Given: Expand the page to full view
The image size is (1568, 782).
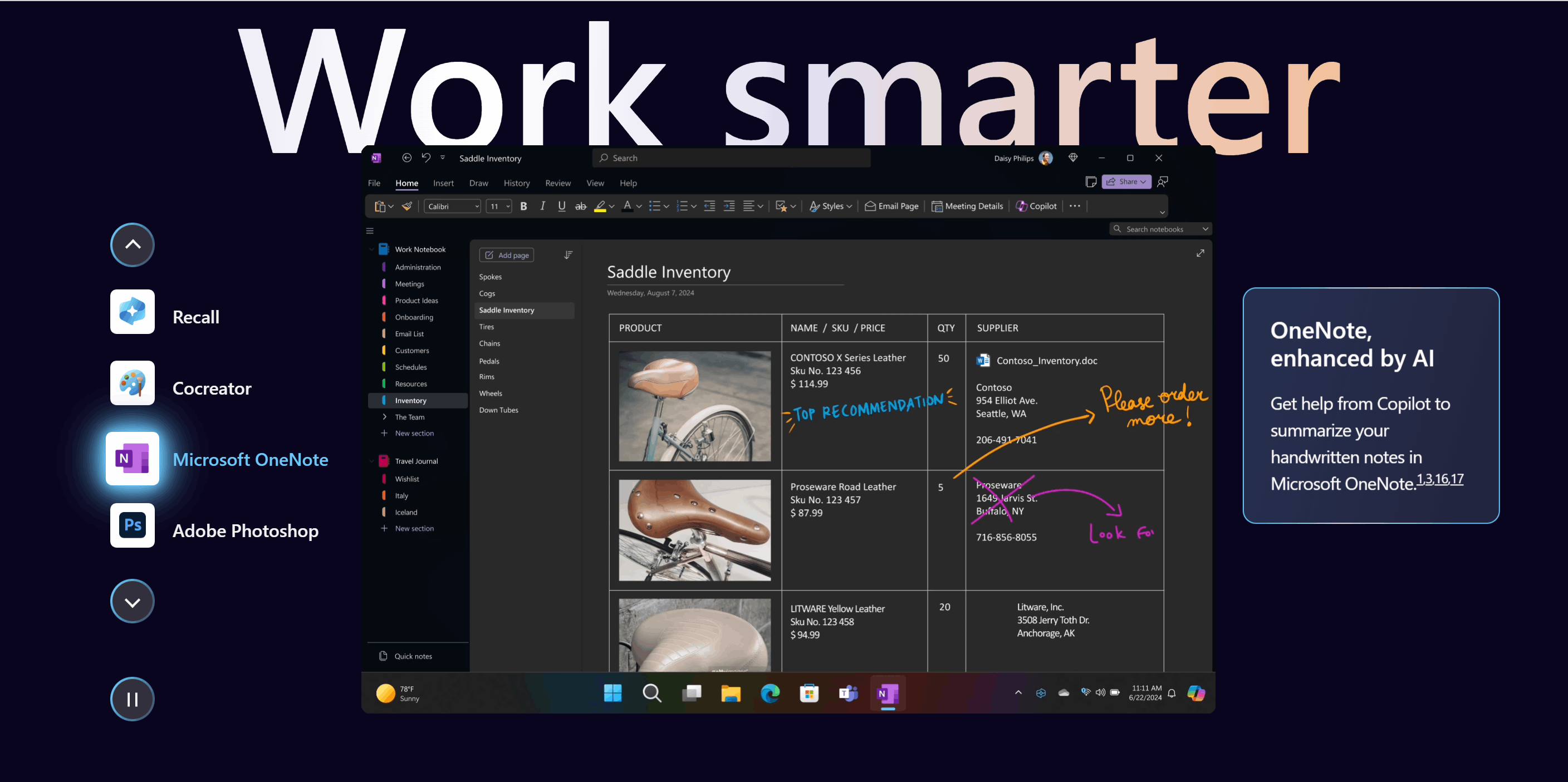Looking at the screenshot, I should pyautogui.click(x=1200, y=253).
